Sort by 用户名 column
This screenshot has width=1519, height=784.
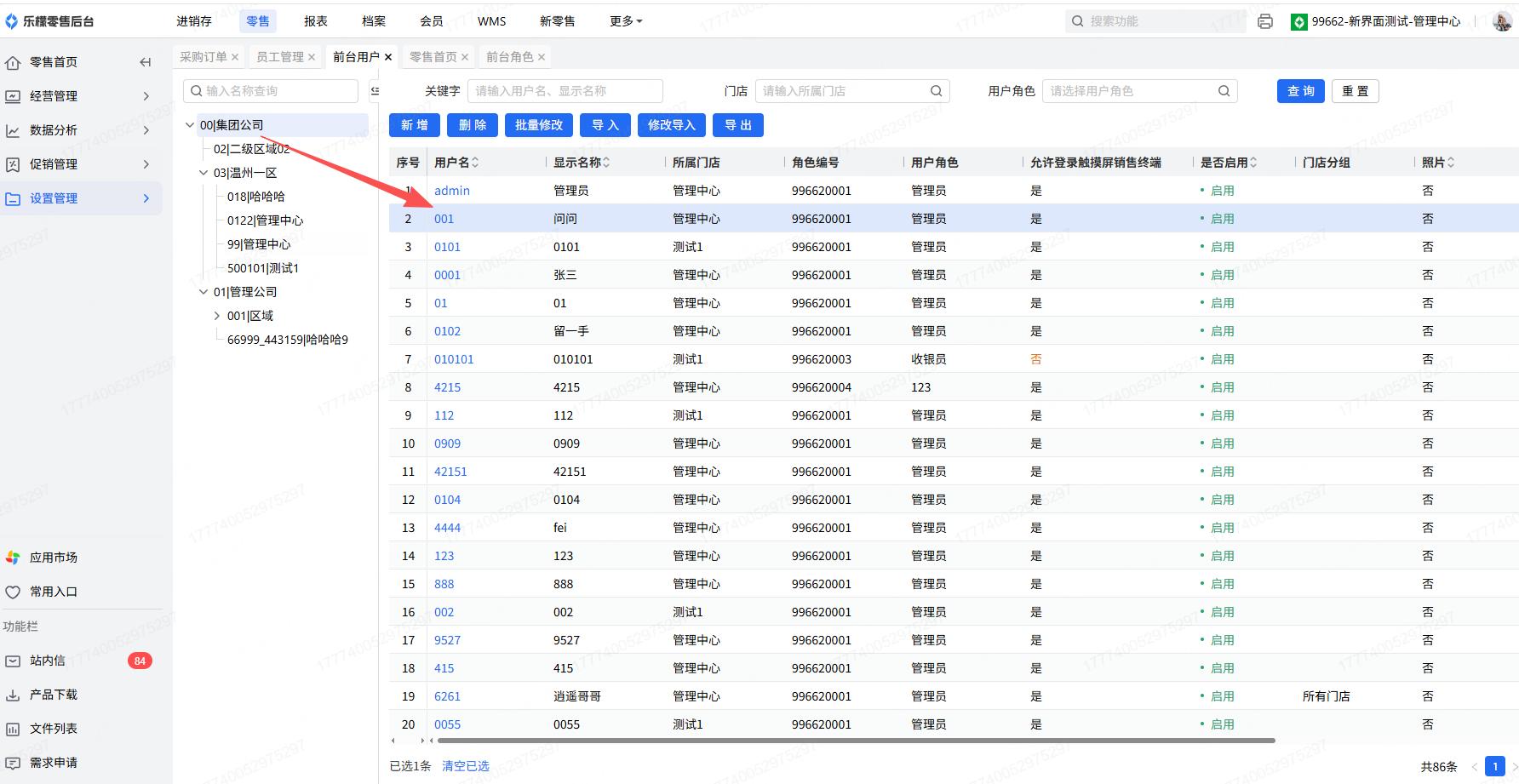point(475,163)
